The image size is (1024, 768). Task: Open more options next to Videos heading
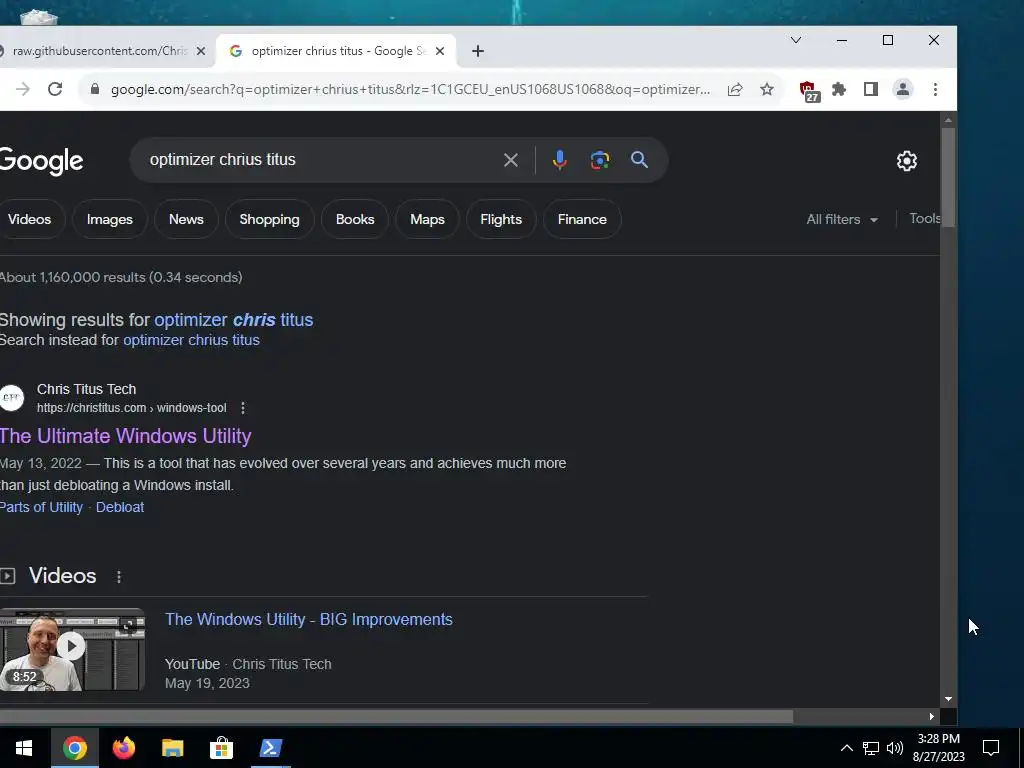click(x=119, y=577)
